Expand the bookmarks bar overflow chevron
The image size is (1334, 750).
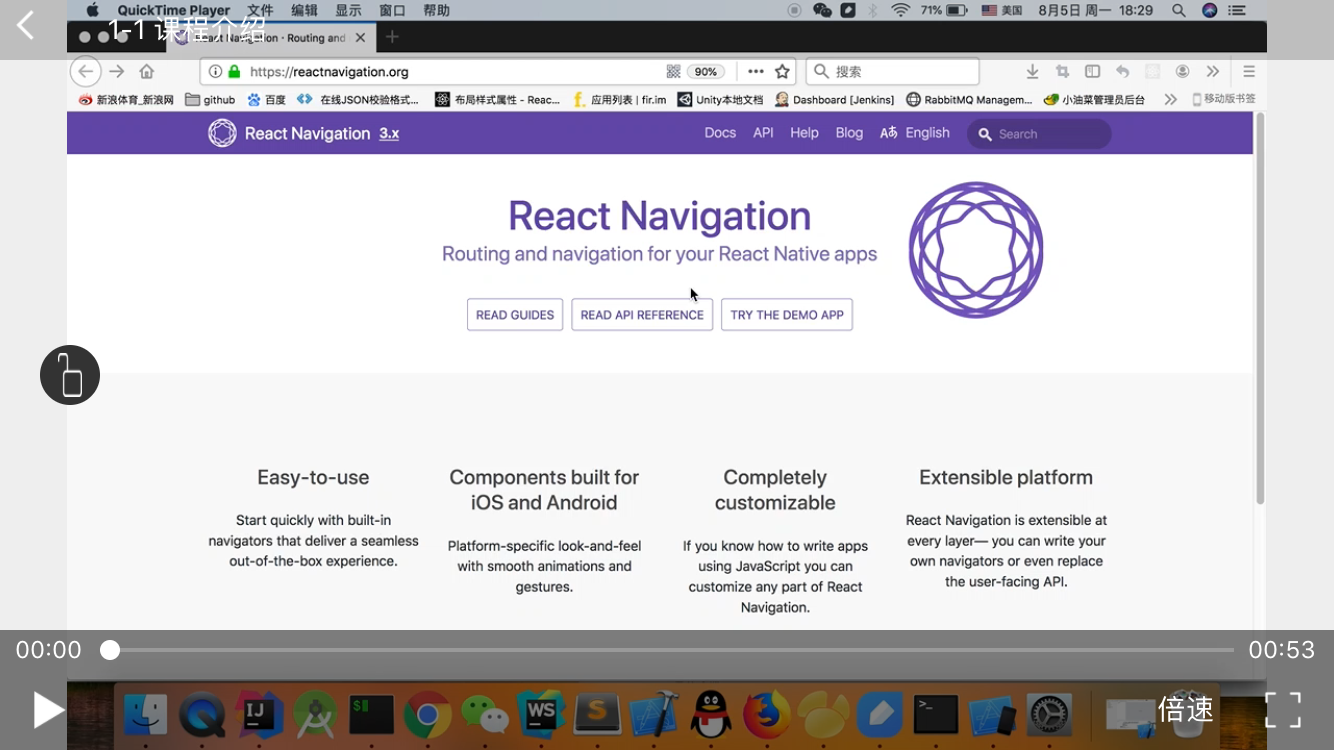click(1170, 100)
